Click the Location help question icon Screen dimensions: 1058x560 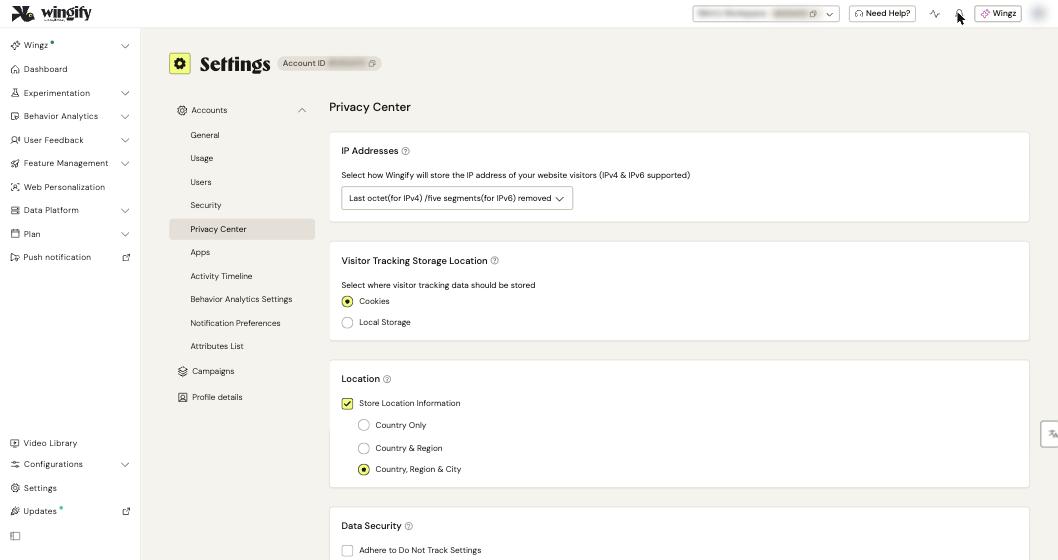[x=387, y=379]
